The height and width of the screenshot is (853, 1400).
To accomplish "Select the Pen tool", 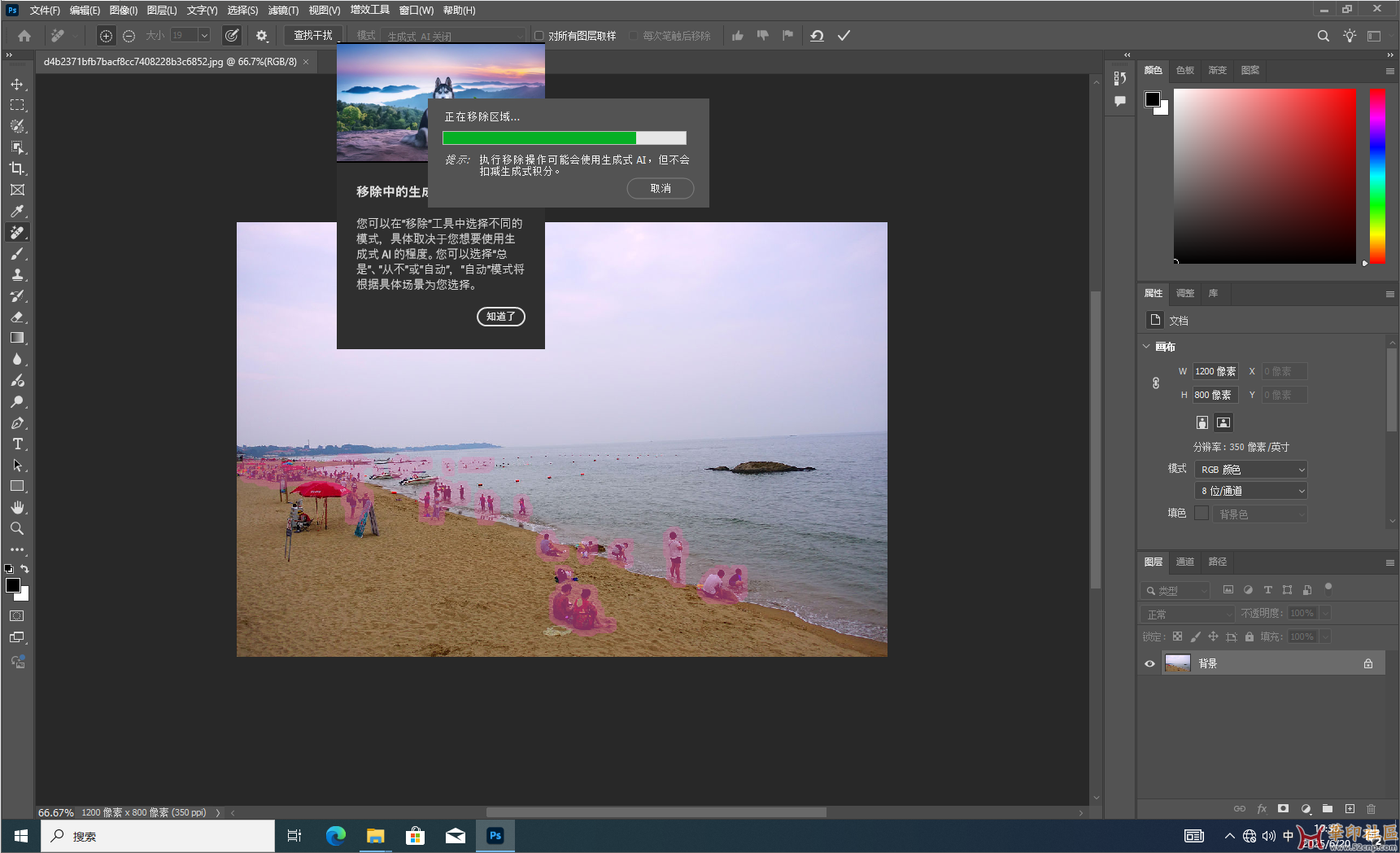I will (17, 423).
